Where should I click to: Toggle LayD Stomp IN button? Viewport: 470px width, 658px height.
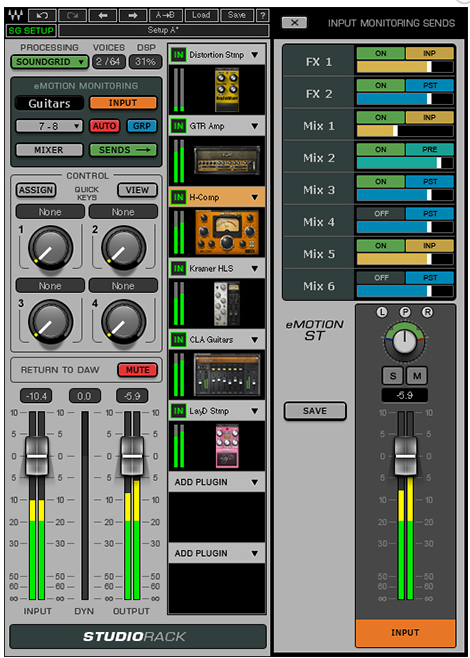pyautogui.click(x=179, y=411)
